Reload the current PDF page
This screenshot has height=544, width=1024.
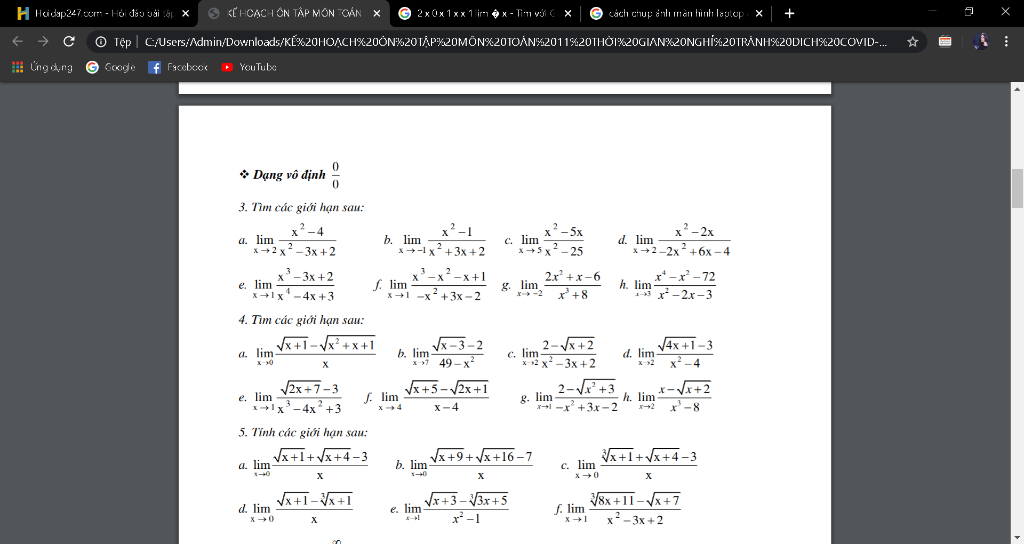tap(69, 42)
